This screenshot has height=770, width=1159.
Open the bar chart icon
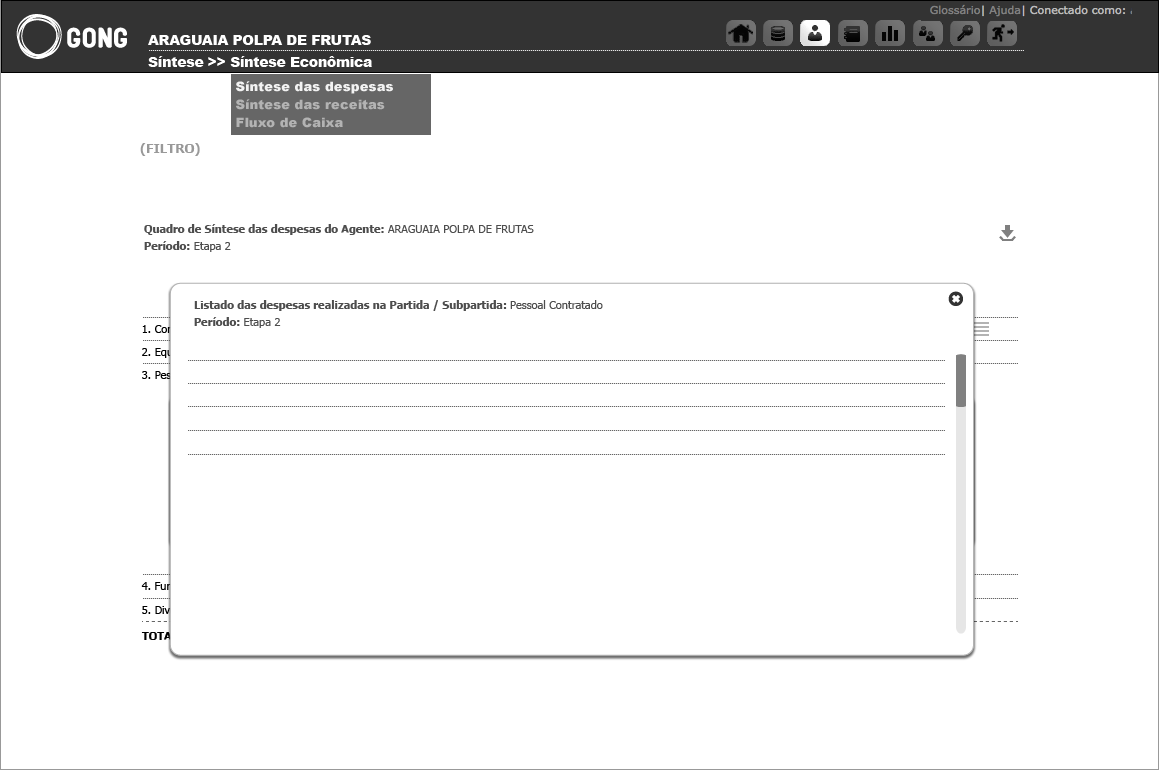890,33
